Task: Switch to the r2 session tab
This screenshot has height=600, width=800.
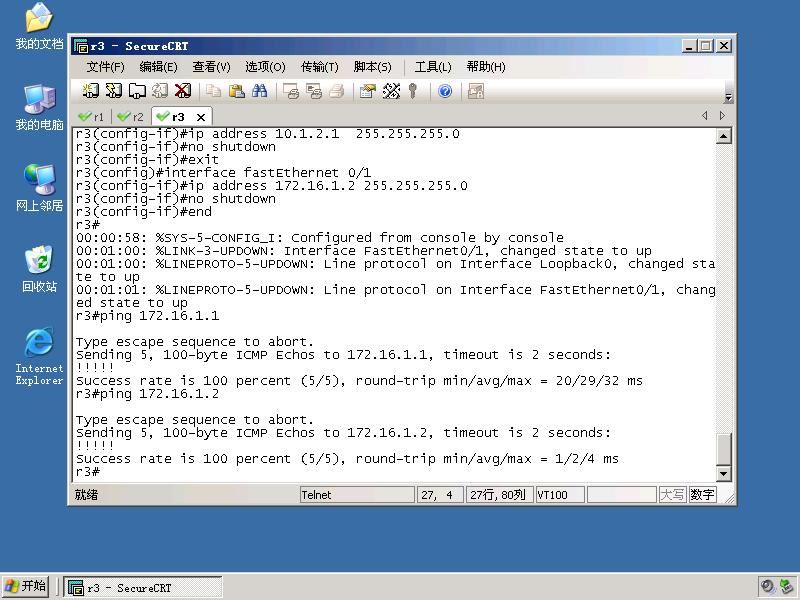Action: [x=130, y=117]
